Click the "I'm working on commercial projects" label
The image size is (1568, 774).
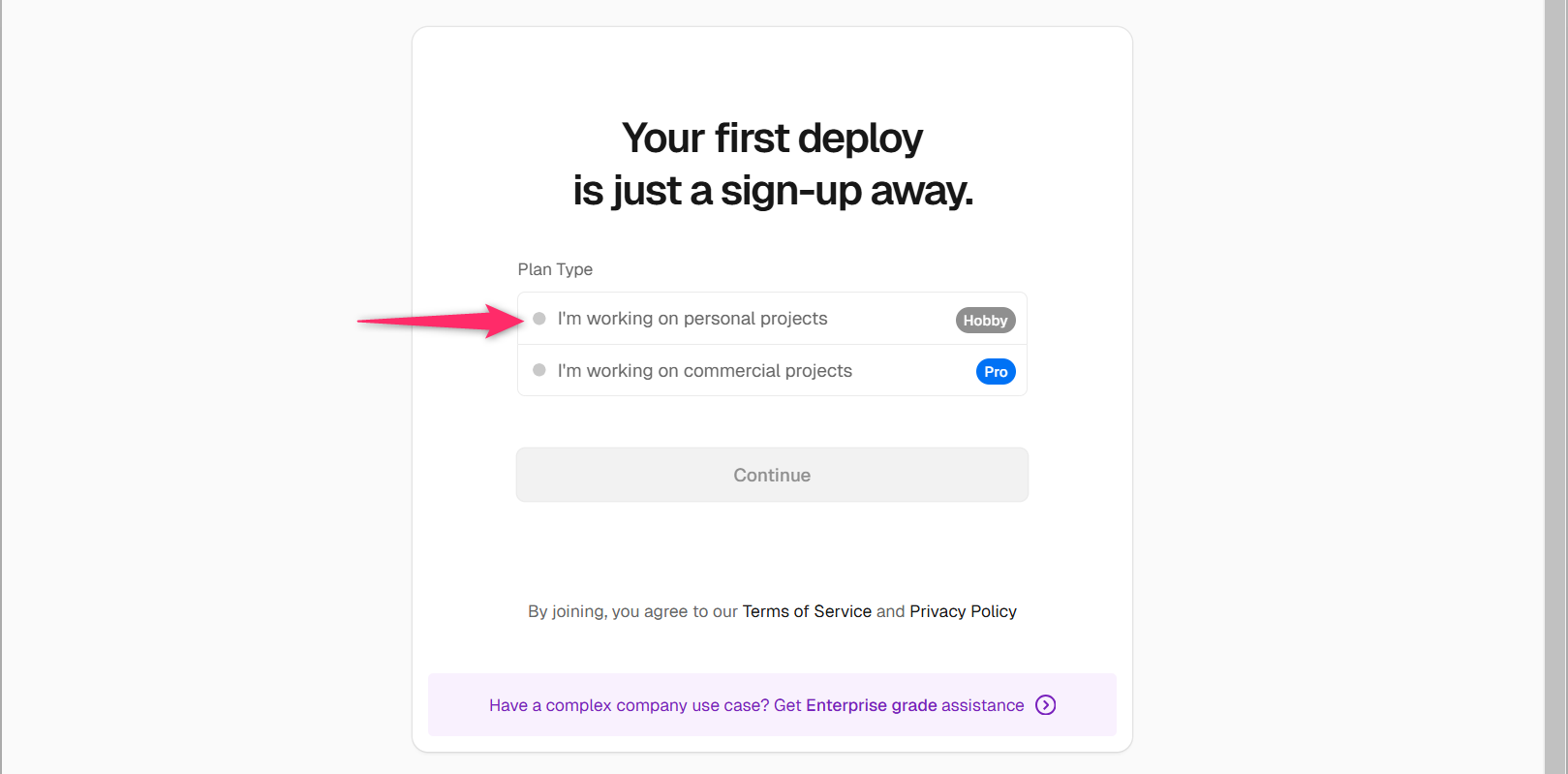(705, 371)
